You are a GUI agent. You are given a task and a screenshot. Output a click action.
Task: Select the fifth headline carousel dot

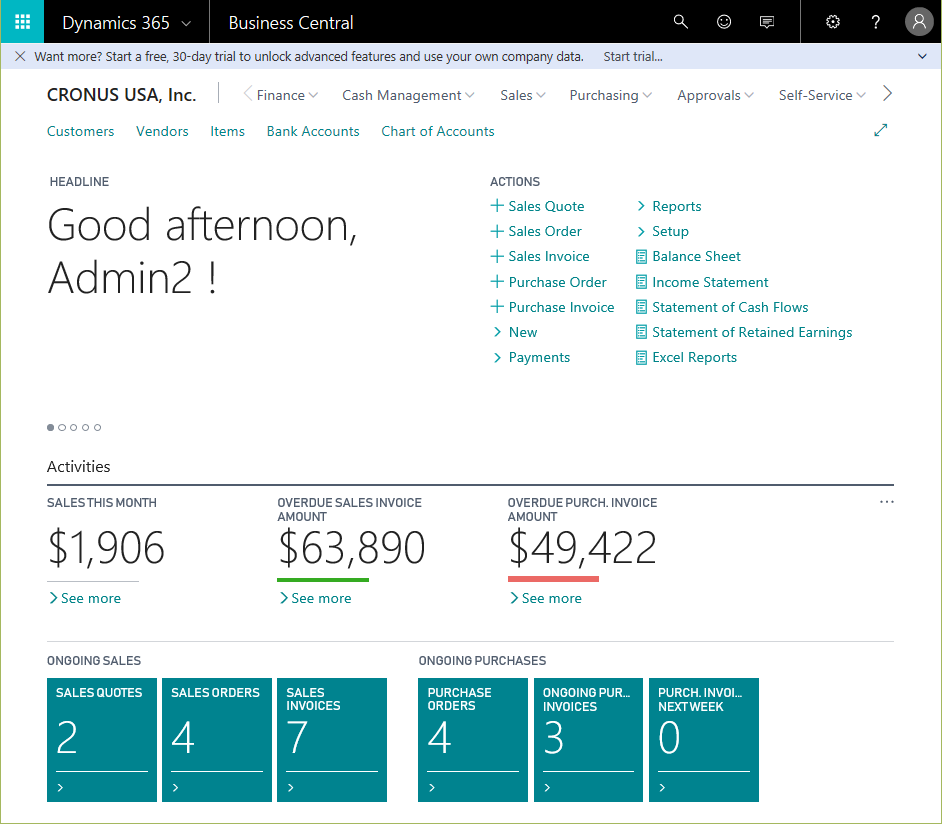coord(97,428)
